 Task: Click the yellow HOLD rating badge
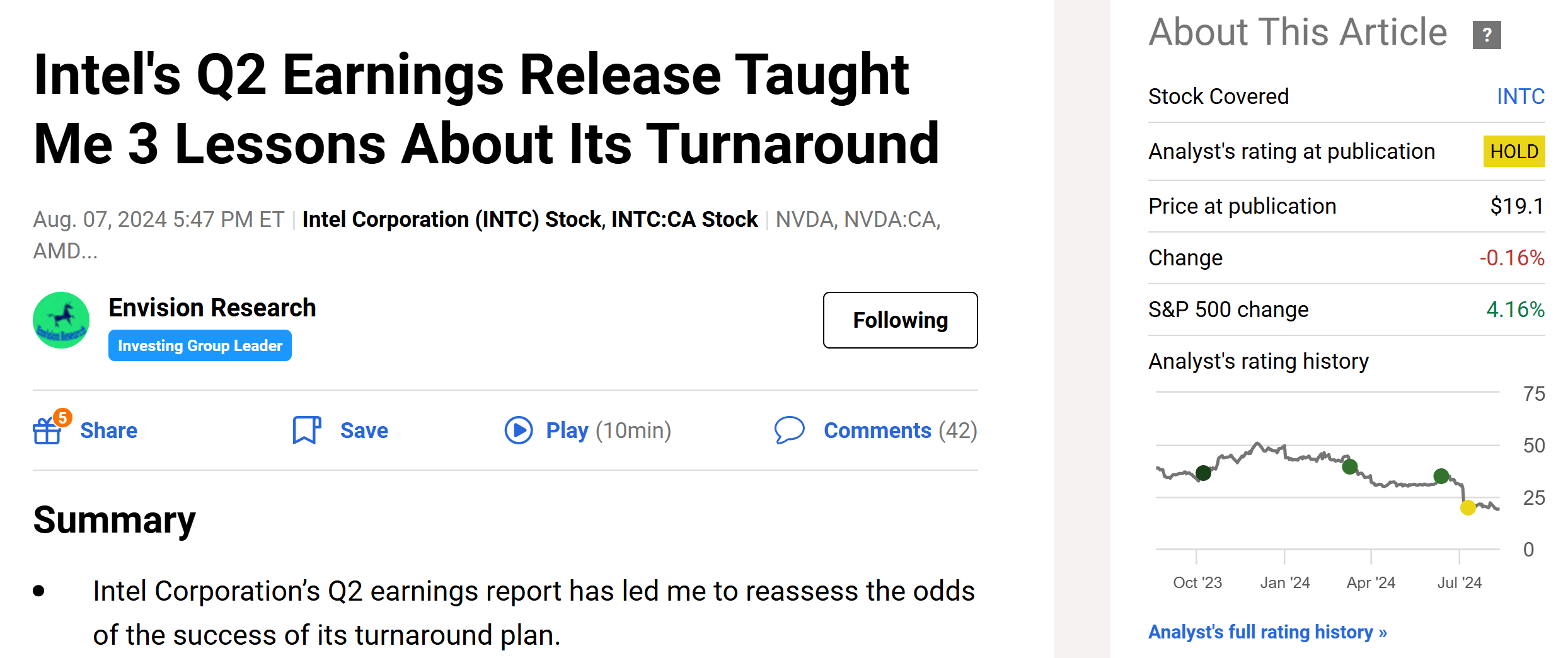(1514, 151)
